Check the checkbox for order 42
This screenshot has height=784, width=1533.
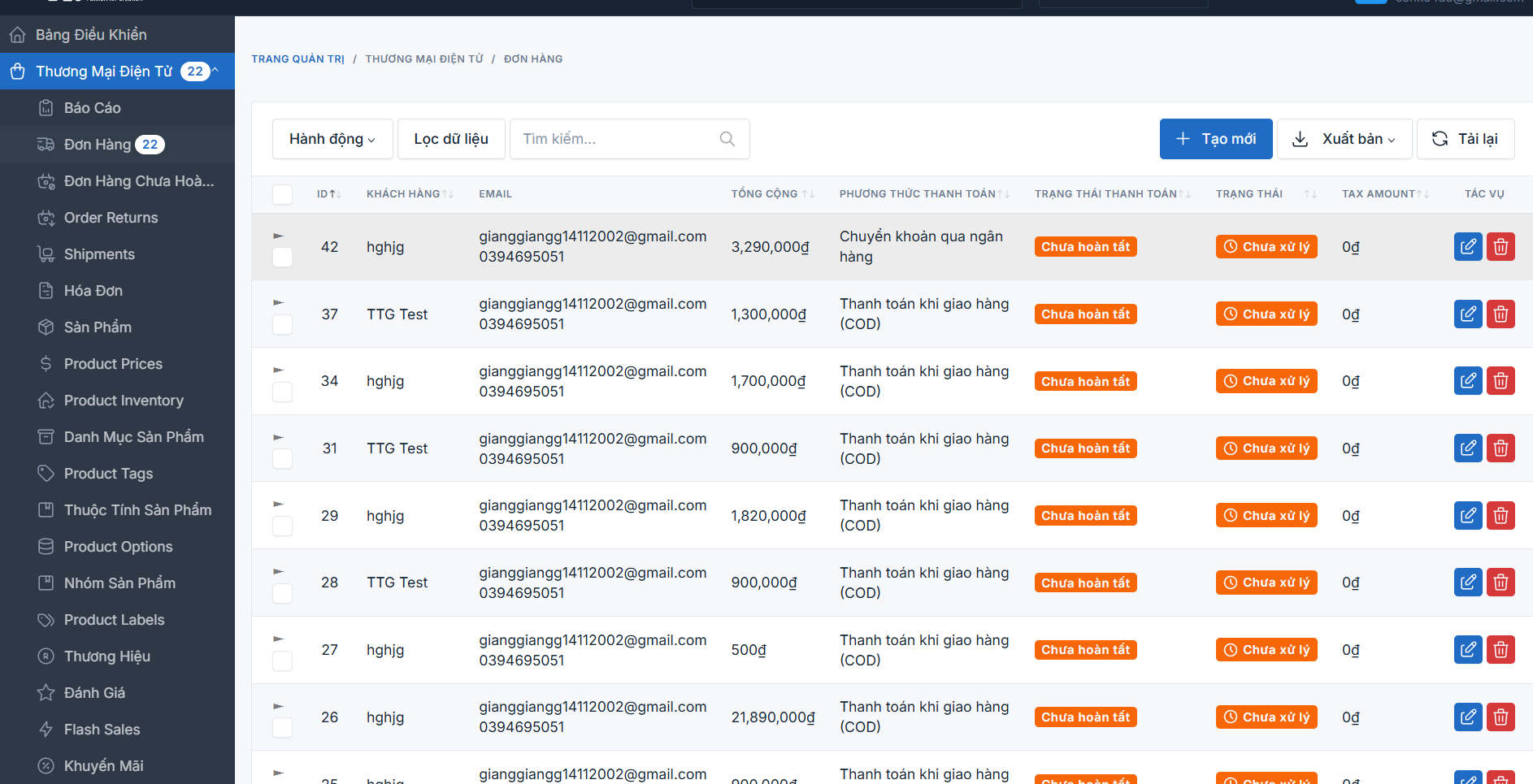[282, 258]
